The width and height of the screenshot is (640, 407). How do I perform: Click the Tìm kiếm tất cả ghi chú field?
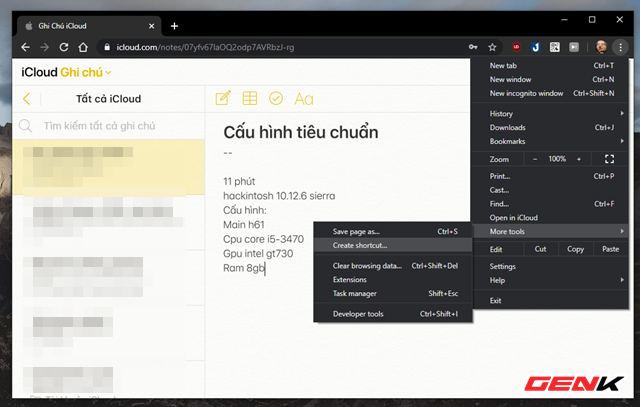[x=99, y=126]
